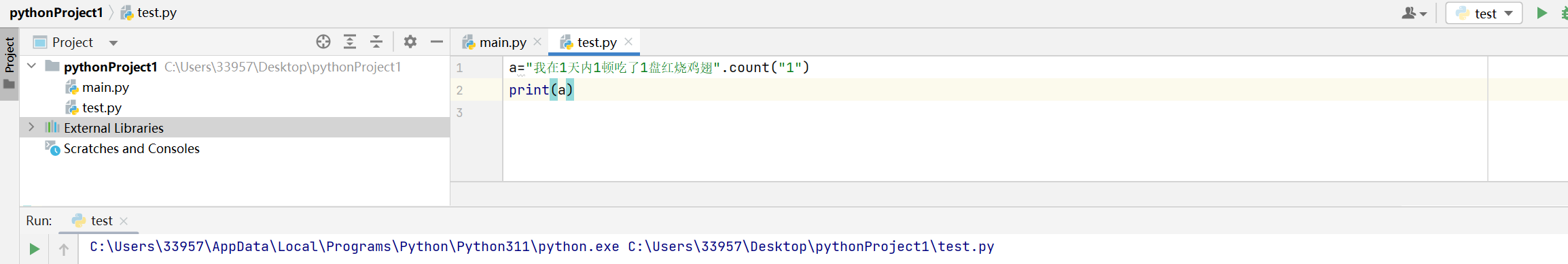Rerun test from the Run panel
1568x264 pixels.
[34, 249]
